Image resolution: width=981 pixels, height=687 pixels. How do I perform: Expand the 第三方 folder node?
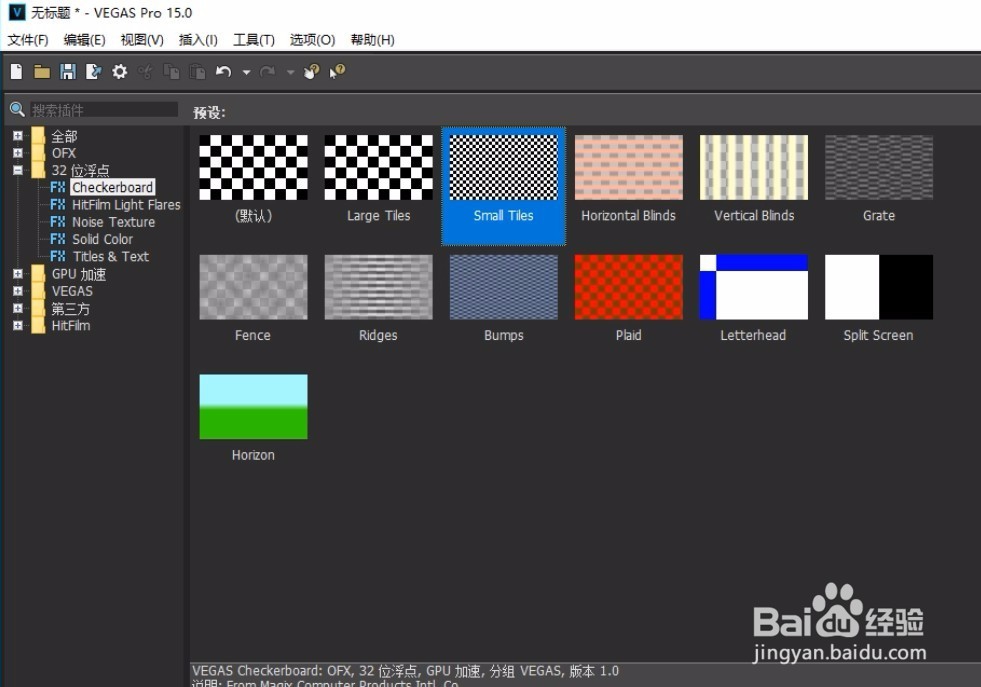point(18,308)
